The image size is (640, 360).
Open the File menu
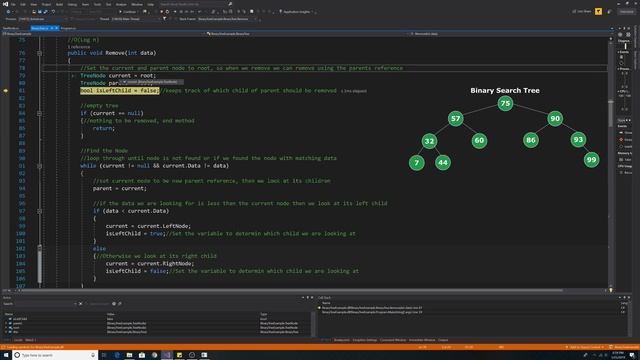point(13,4)
